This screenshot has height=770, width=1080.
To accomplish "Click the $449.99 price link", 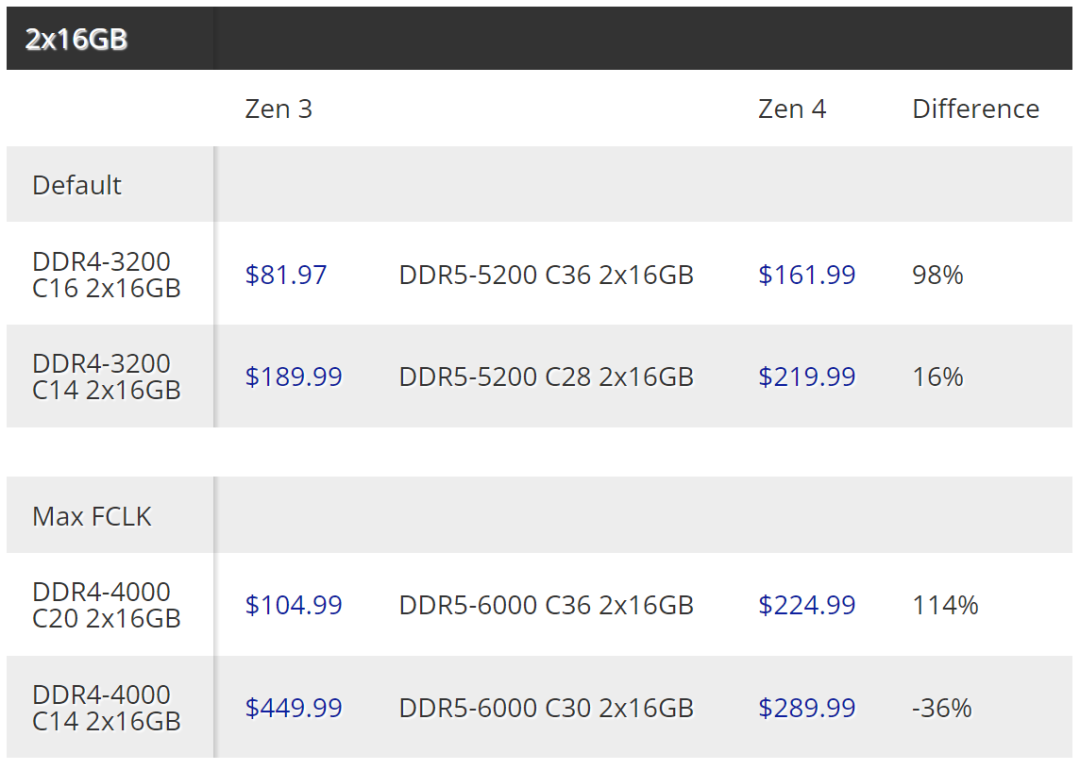I will coord(294,708).
